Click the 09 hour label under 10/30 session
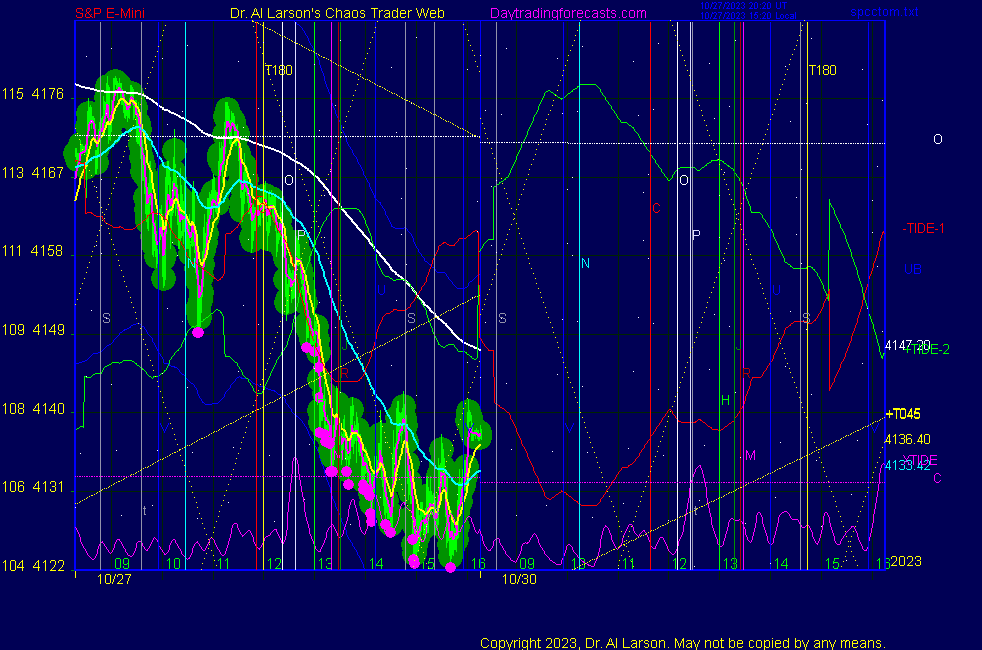Viewport: 982px width, 650px height. (x=527, y=564)
